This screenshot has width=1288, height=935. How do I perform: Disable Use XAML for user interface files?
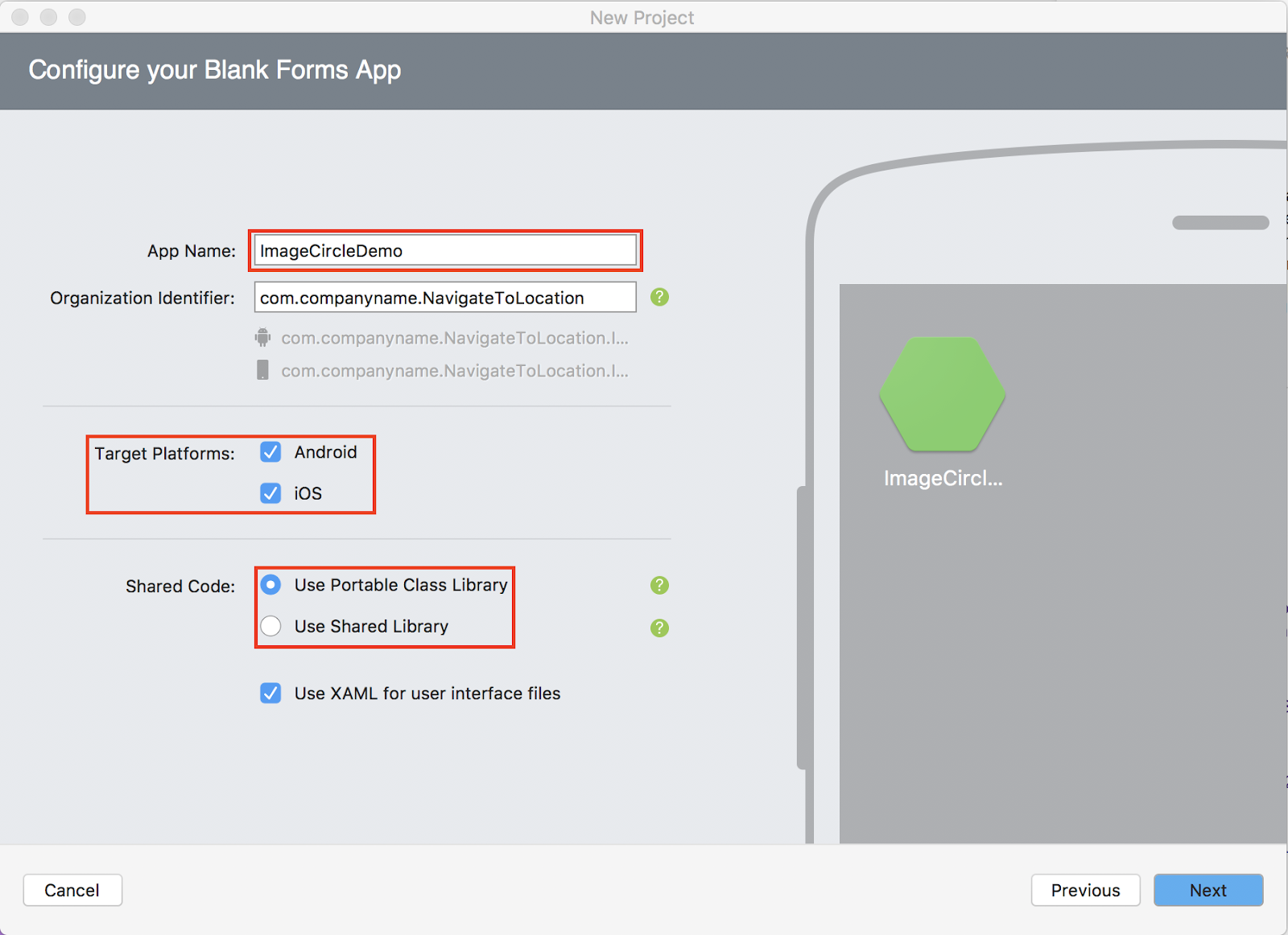(x=270, y=693)
